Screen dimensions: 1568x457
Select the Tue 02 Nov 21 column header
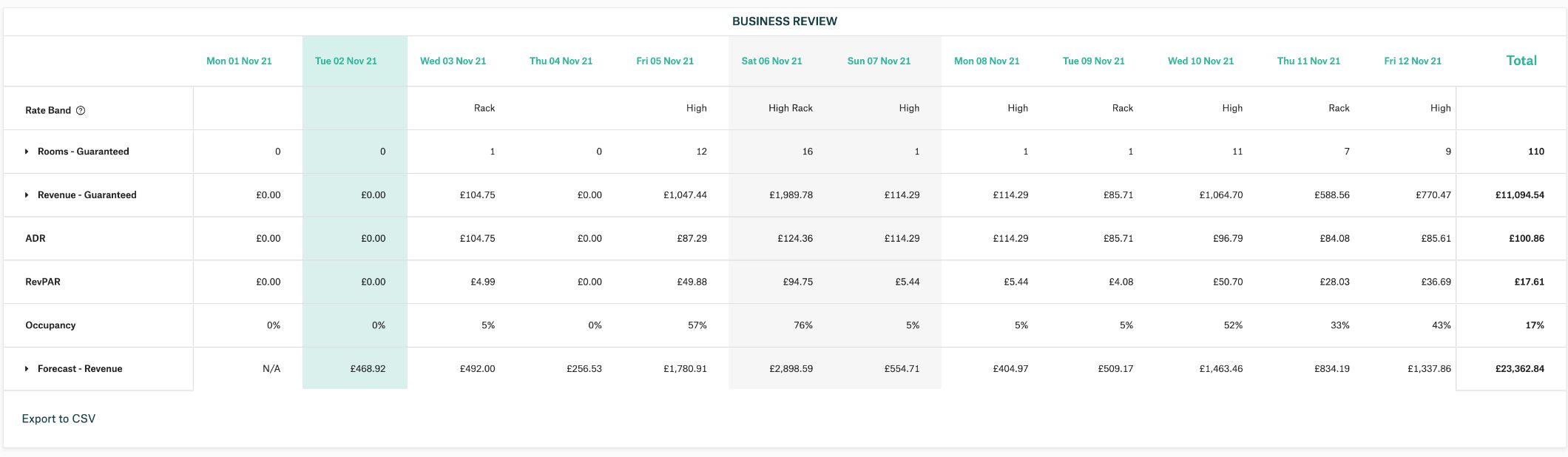click(x=345, y=61)
